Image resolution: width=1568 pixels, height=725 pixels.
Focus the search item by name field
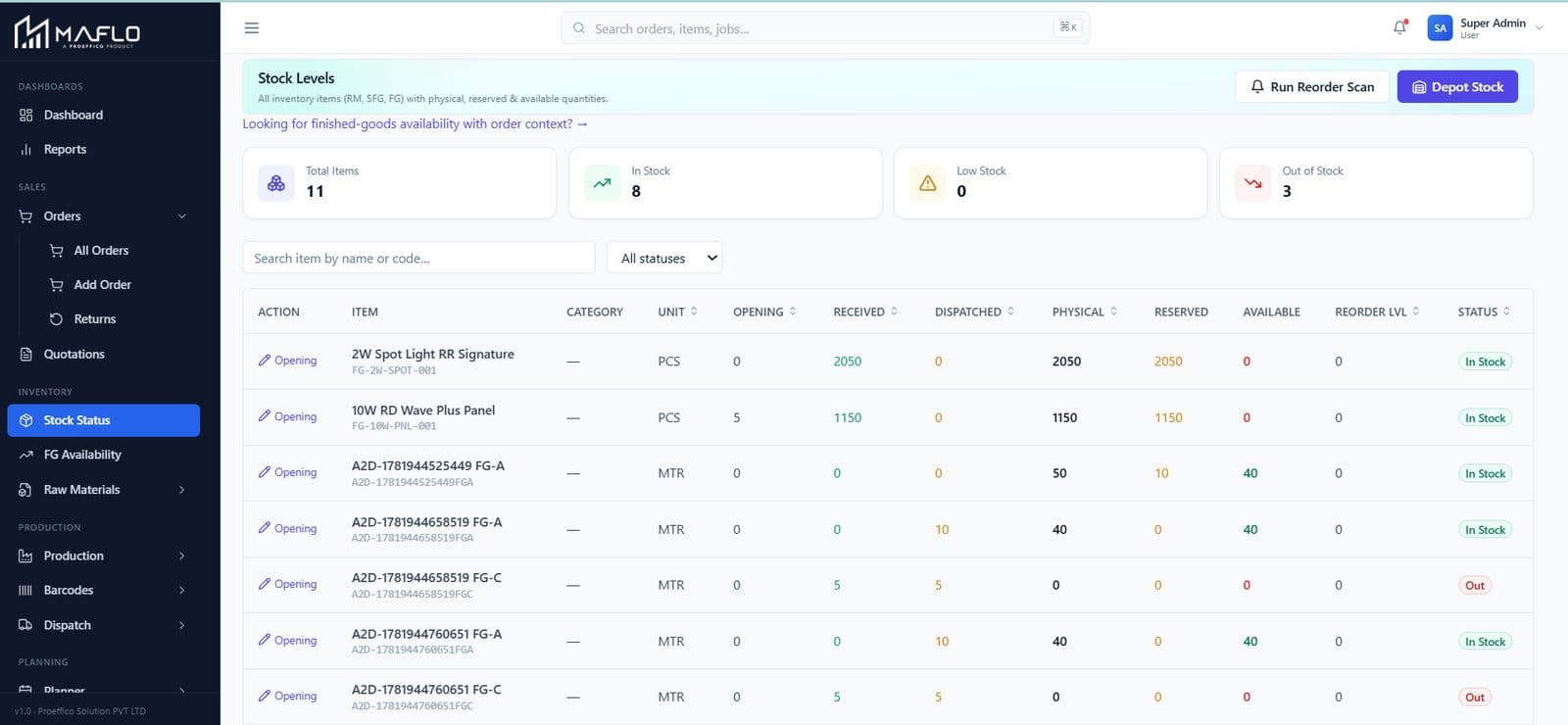418,258
